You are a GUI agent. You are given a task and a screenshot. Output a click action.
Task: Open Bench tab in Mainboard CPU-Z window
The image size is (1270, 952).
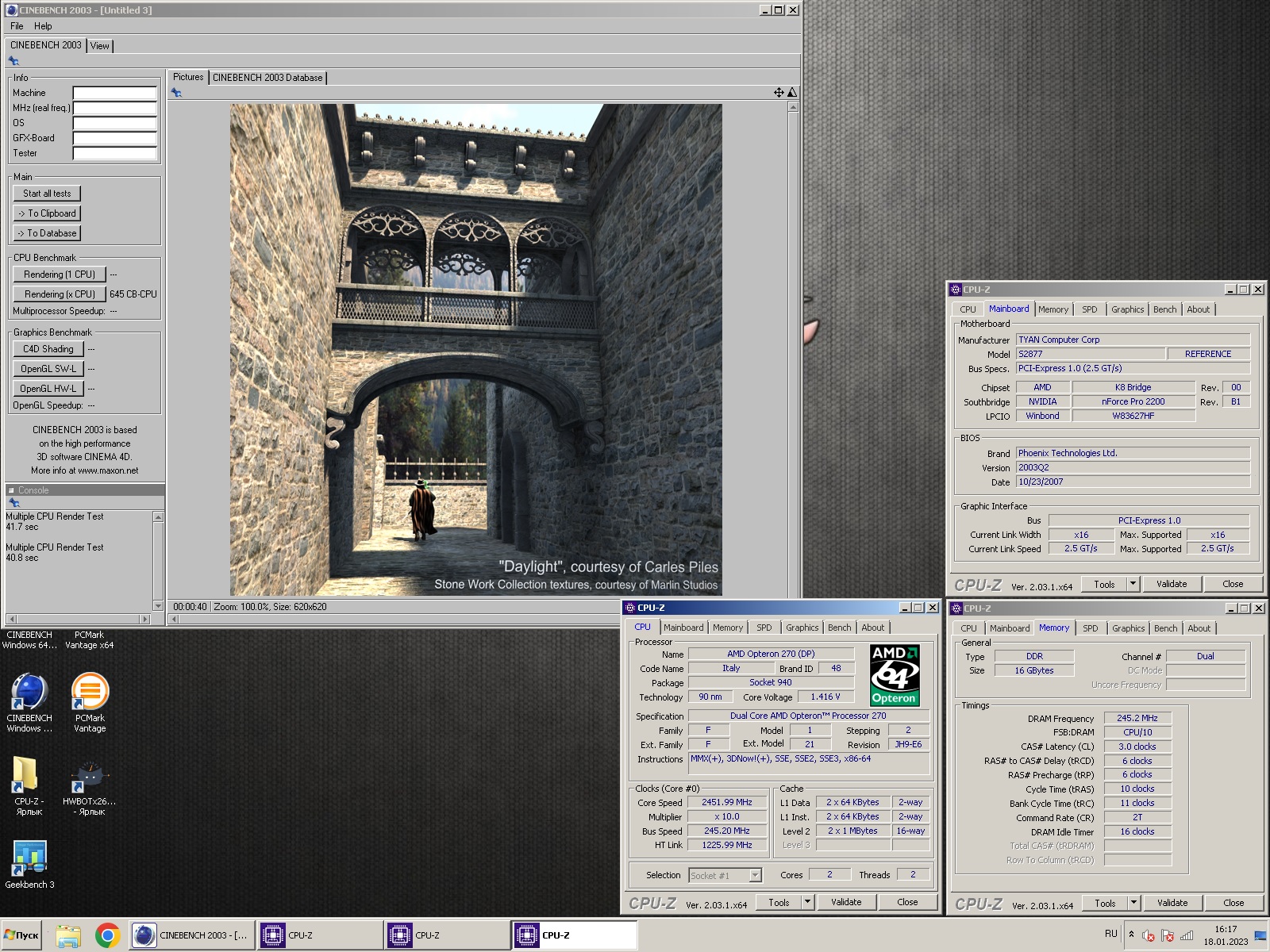tap(1165, 309)
